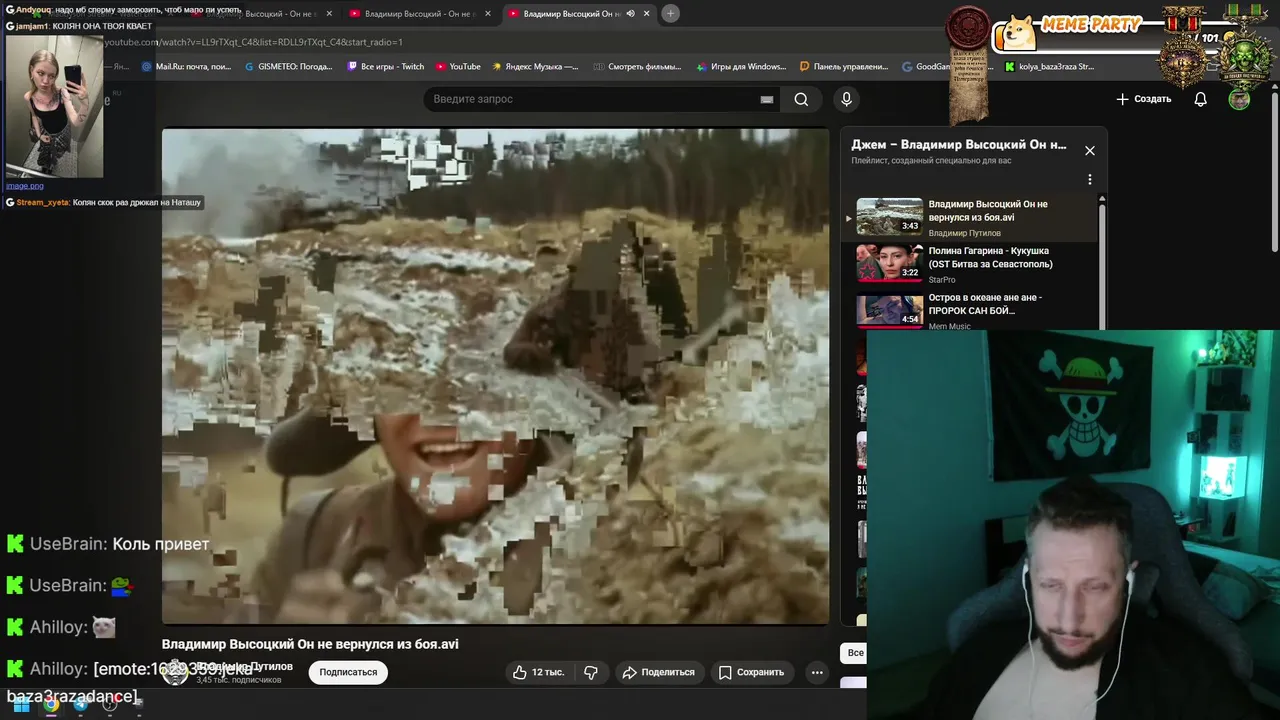Mute the active tab via speaker icon
The height and width of the screenshot is (720, 1280).
(x=630, y=14)
